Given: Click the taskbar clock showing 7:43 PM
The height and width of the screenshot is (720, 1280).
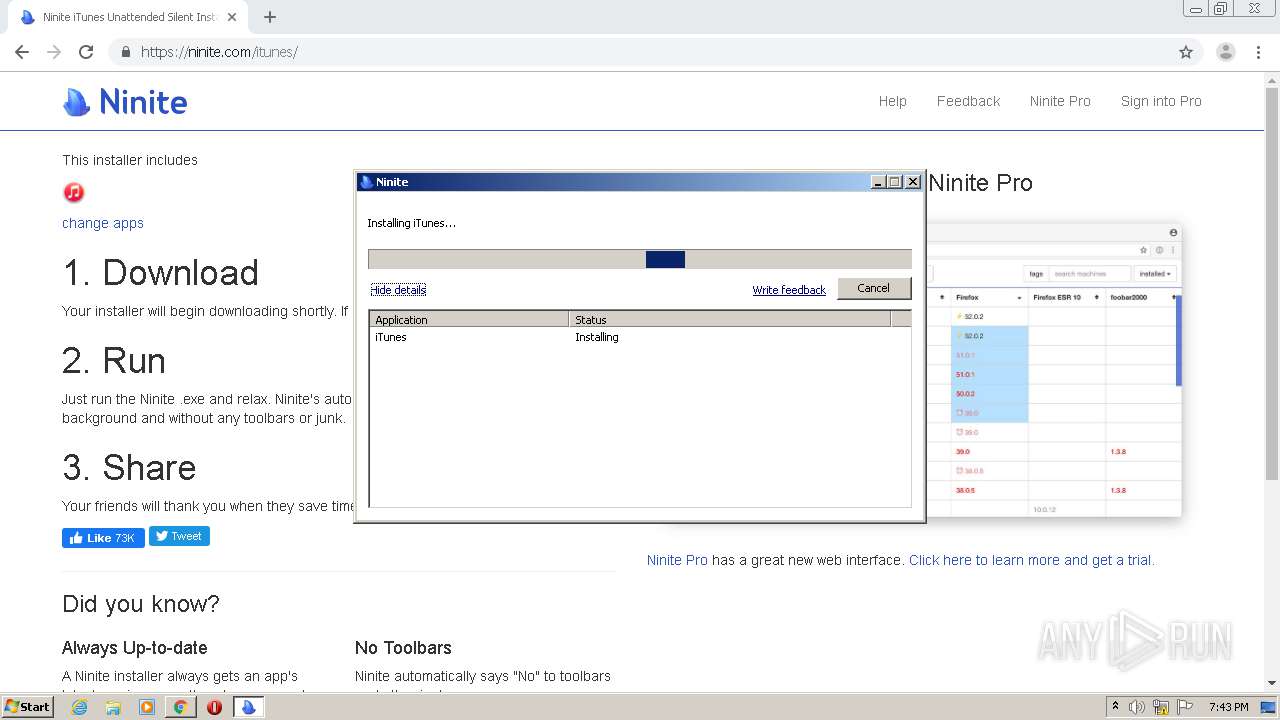Looking at the screenshot, I should tap(1229, 707).
